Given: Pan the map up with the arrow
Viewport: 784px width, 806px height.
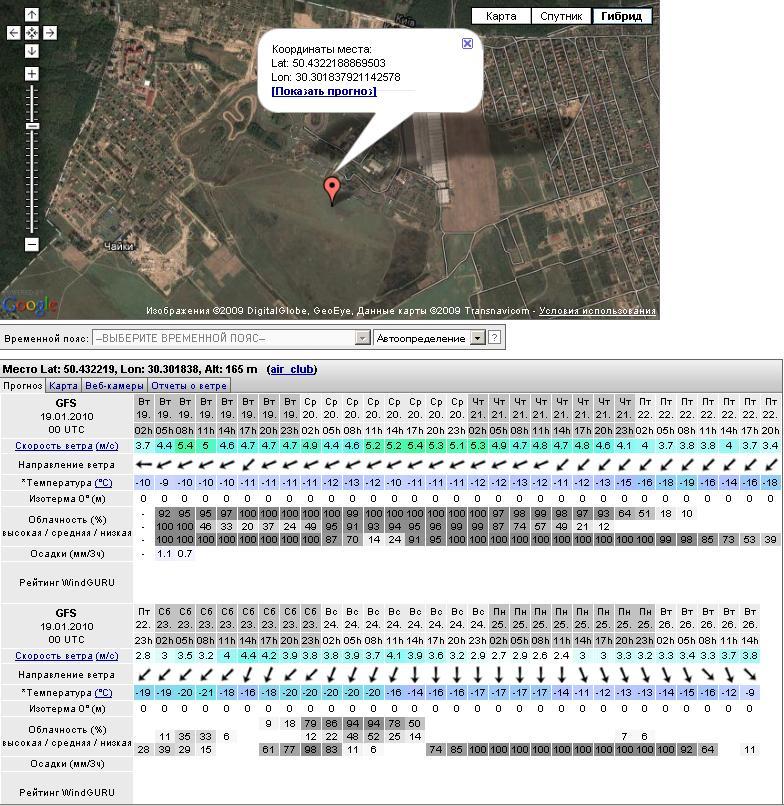Looking at the screenshot, I should (32, 15).
